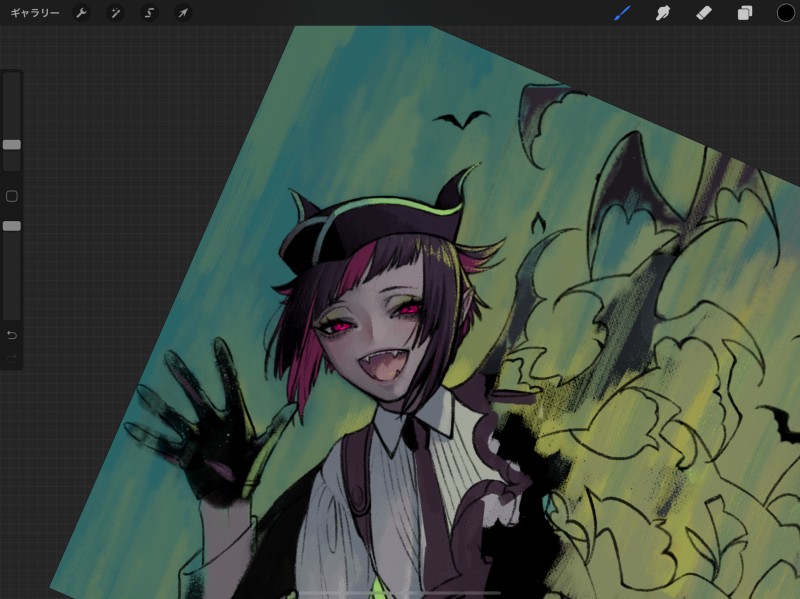This screenshot has height=599, width=800.
Task: Select the Brush tool
Action: pyautogui.click(x=622, y=13)
